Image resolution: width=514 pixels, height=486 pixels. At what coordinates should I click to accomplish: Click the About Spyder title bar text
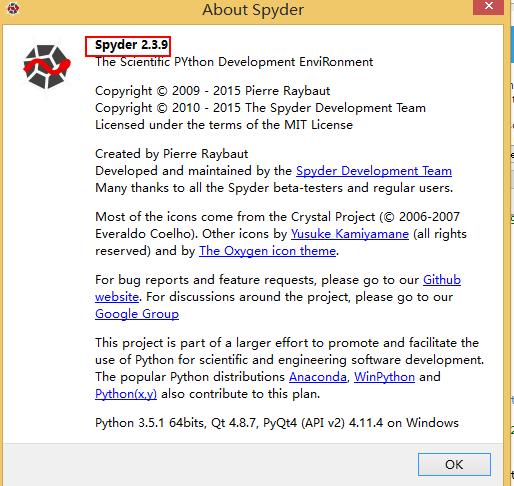(x=253, y=10)
